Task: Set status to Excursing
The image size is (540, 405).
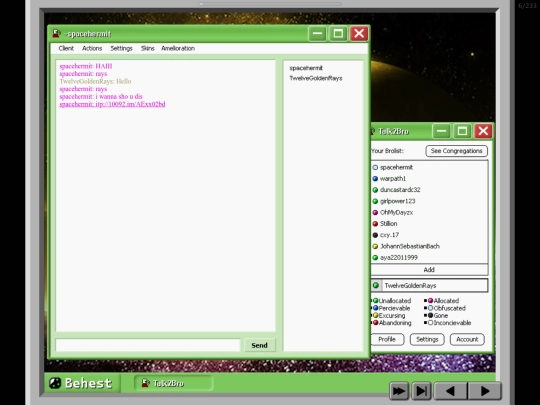Action: point(389,315)
